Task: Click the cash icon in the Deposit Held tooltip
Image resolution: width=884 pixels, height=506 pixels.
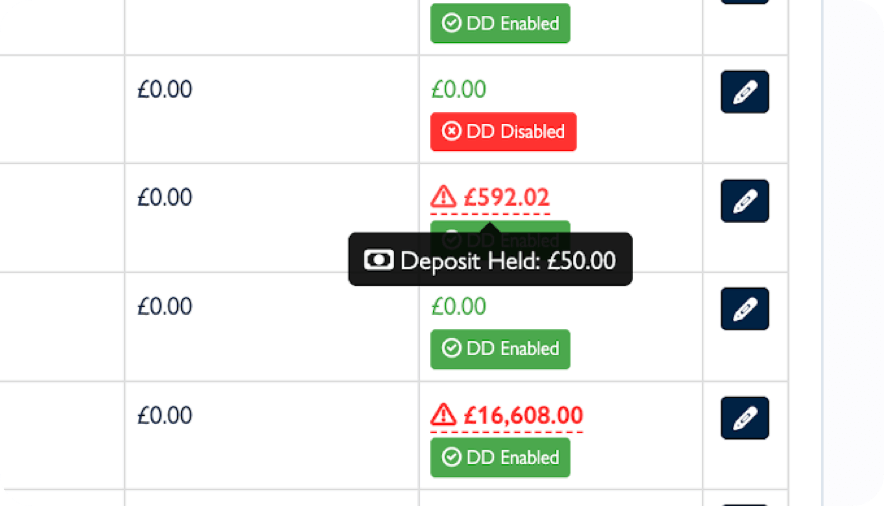Action: point(378,260)
